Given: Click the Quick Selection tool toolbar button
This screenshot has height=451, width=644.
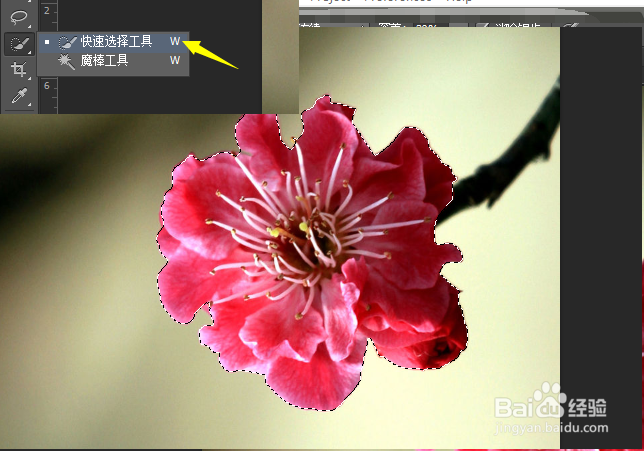Looking at the screenshot, I should (18, 43).
